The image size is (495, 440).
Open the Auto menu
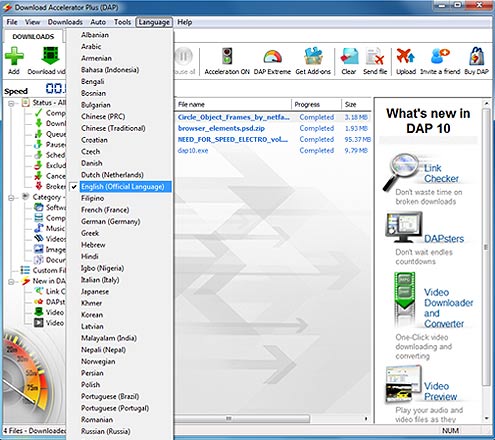point(98,22)
